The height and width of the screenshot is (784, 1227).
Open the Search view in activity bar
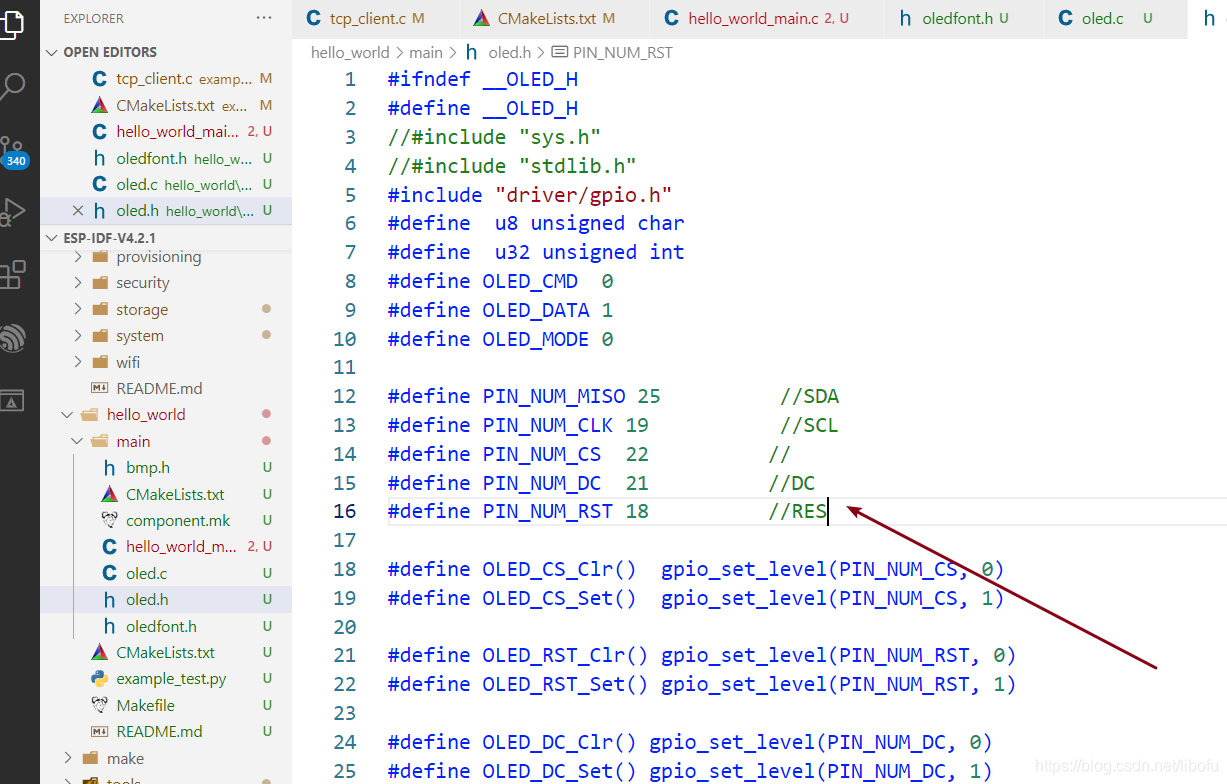[x=12, y=86]
